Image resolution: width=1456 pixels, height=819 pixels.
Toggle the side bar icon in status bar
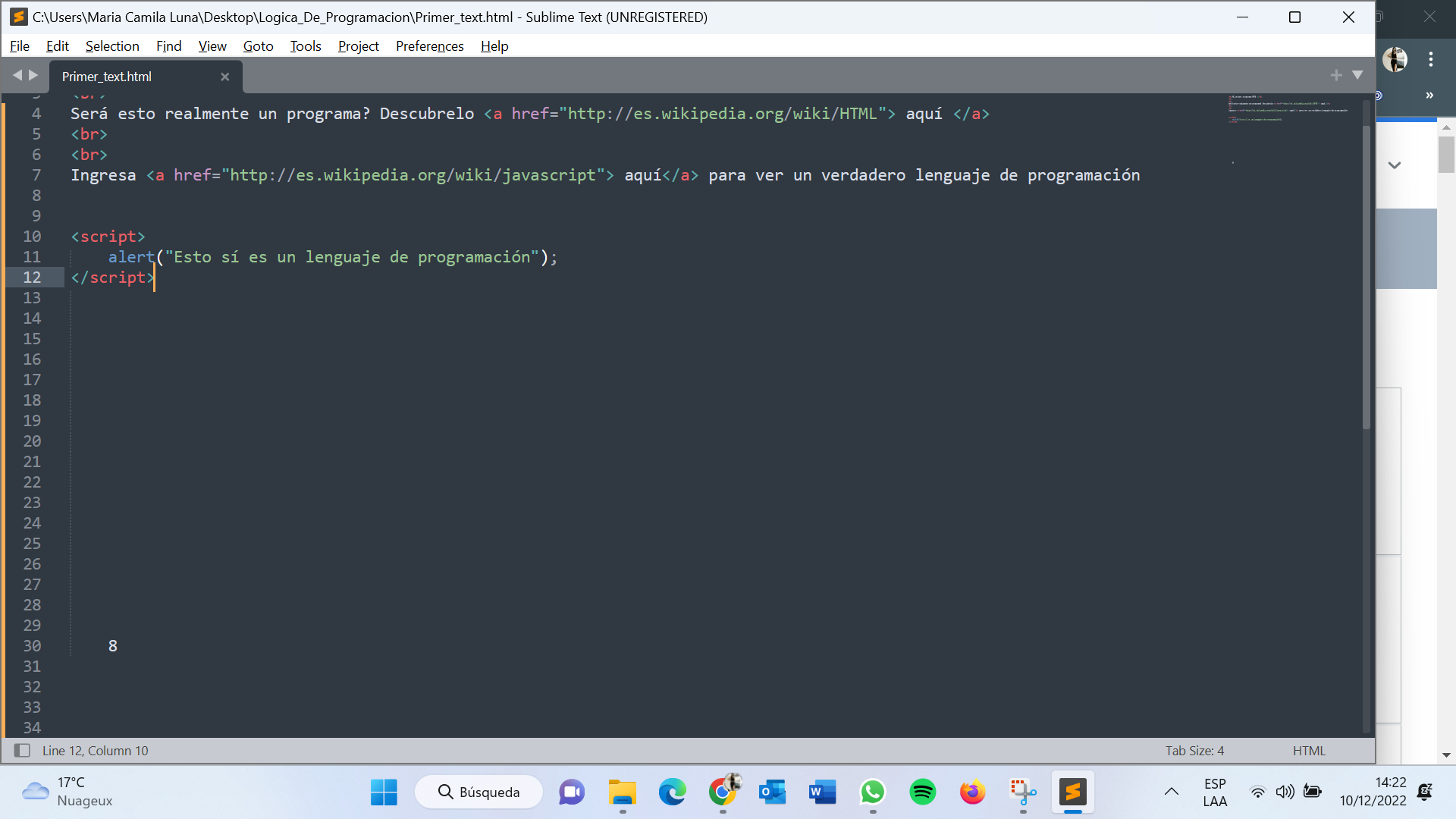click(x=22, y=750)
